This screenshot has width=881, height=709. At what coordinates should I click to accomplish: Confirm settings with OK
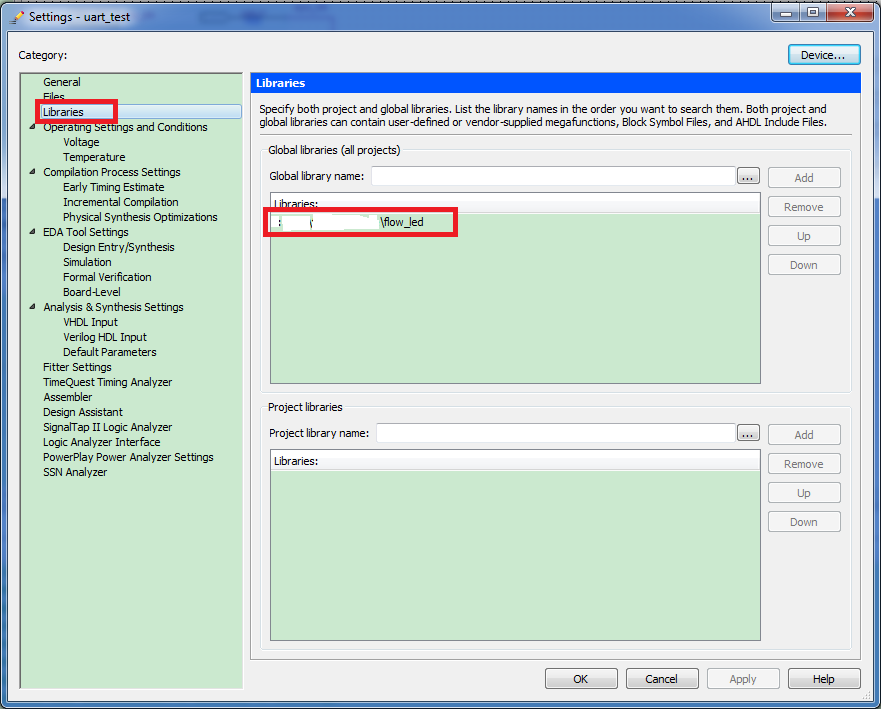point(581,679)
